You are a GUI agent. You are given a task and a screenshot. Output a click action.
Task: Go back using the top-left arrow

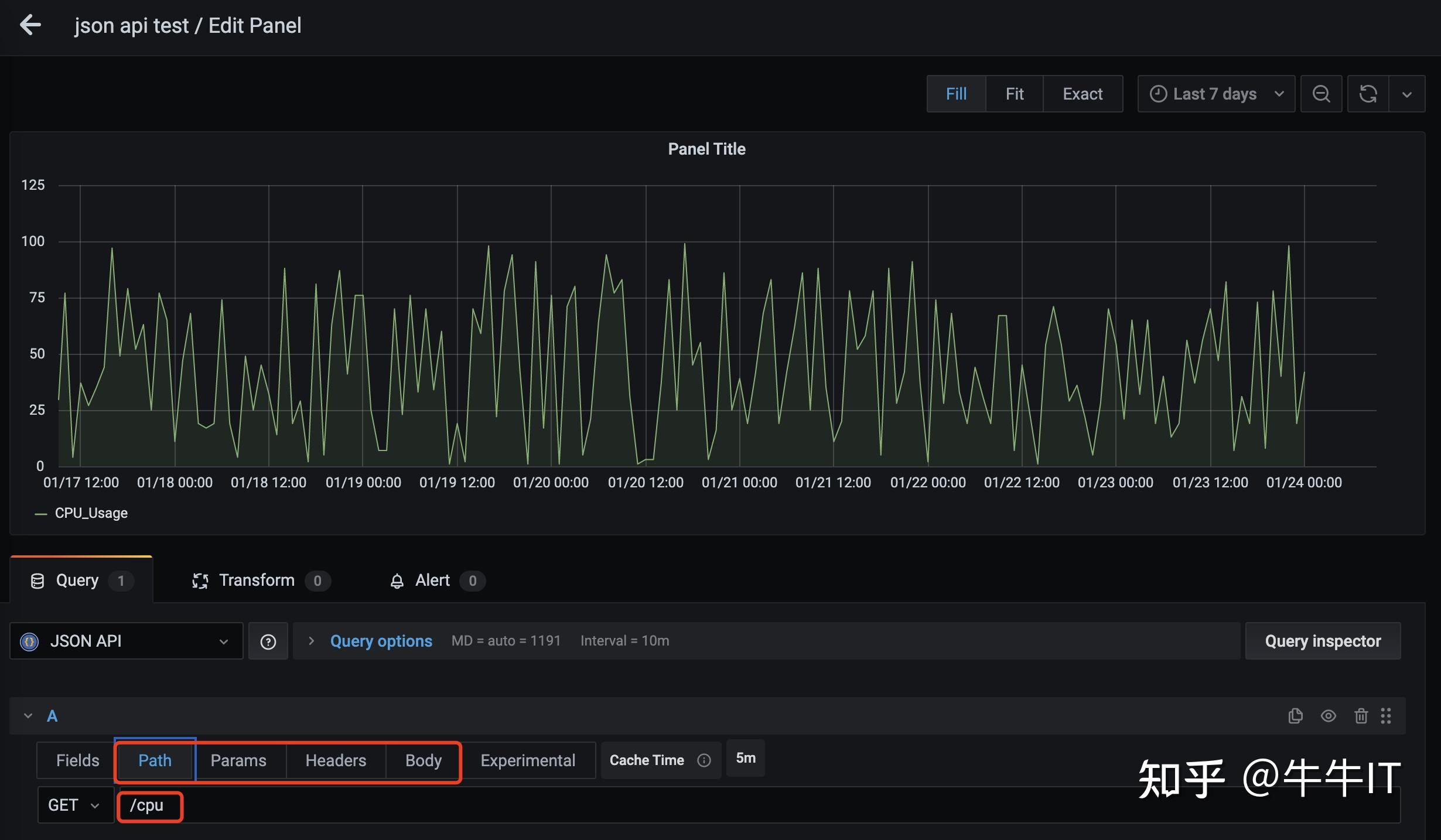[x=30, y=25]
